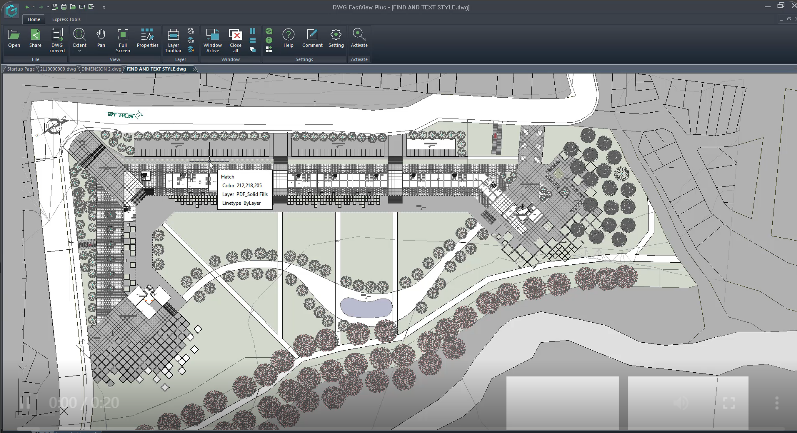Select the Pan hand tool
Image resolution: width=797 pixels, height=433 pixels.
click(101, 38)
